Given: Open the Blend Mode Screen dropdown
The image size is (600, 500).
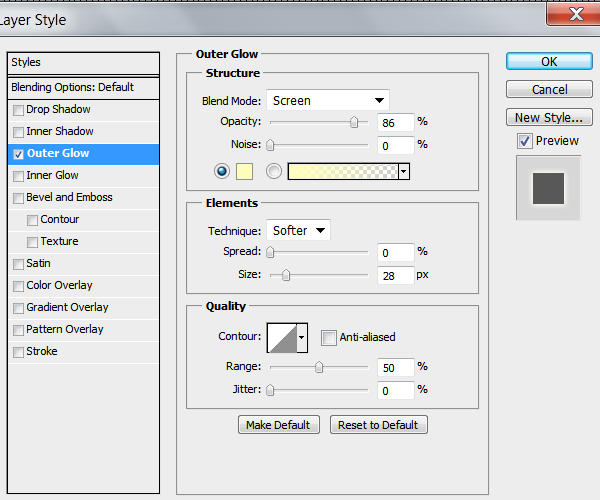Looking at the screenshot, I should point(328,100).
